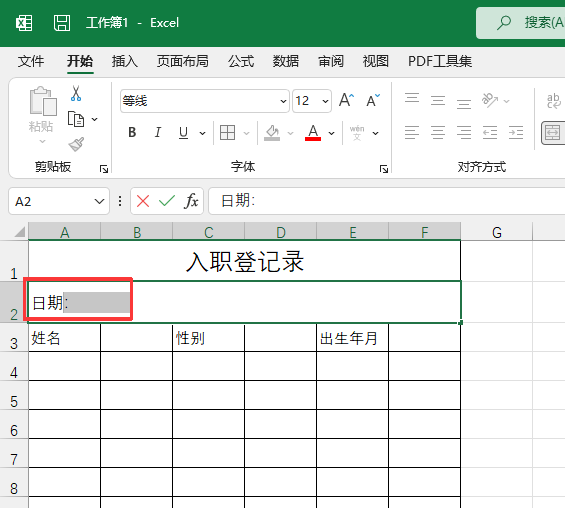Toggle Bold formatting
The width and height of the screenshot is (565, 508).
(x=132, y=133)
